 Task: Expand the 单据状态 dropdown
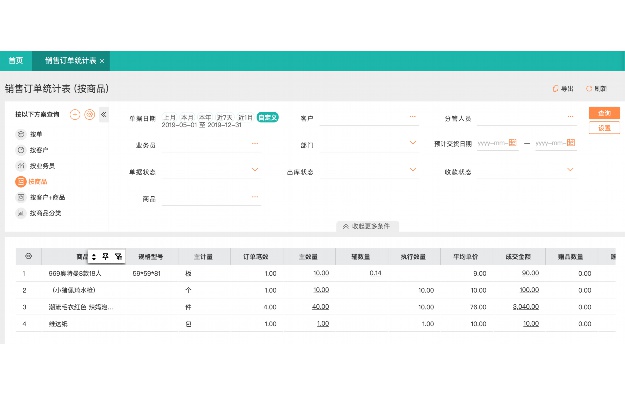pos(255,170)
